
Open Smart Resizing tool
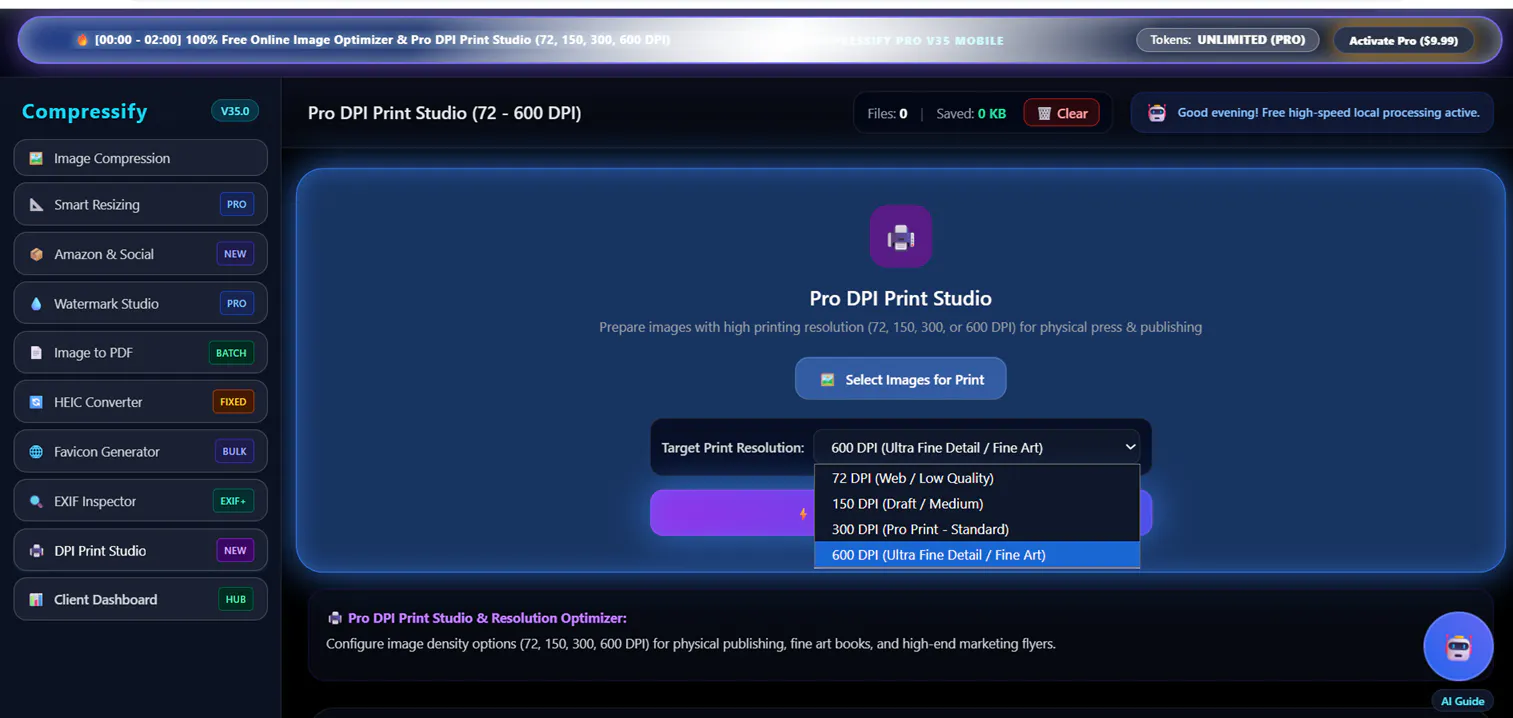(x=141, y=205)
